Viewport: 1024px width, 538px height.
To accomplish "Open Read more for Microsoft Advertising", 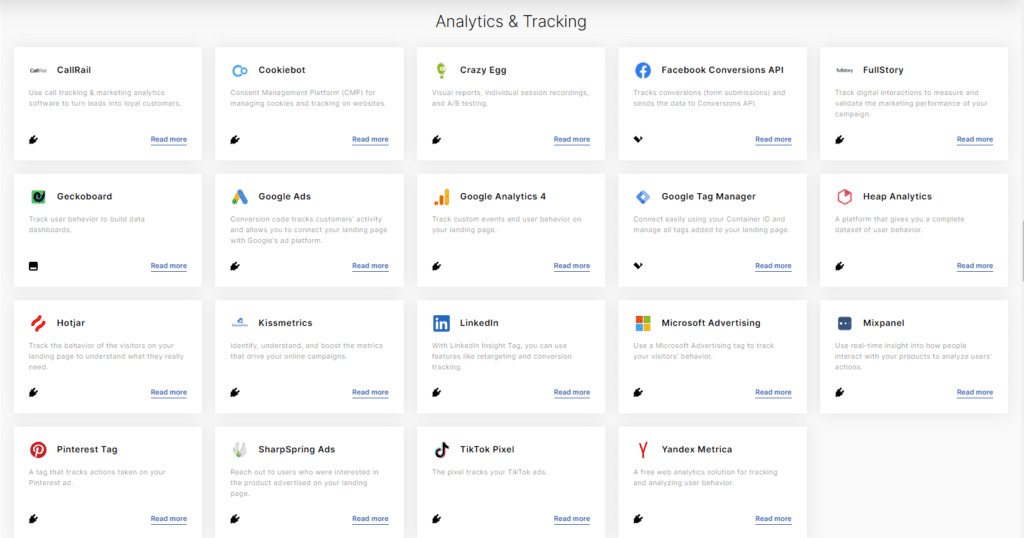I will pyautogui.click(x=773, y=393).
